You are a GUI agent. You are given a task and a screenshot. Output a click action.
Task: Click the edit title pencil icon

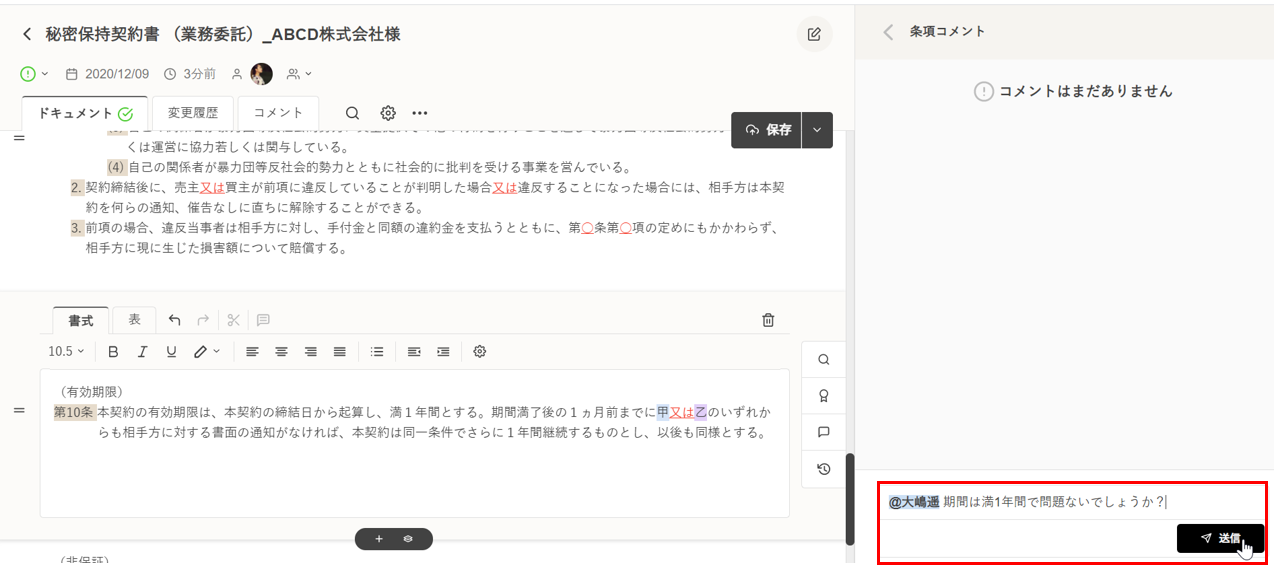point(814,34)
